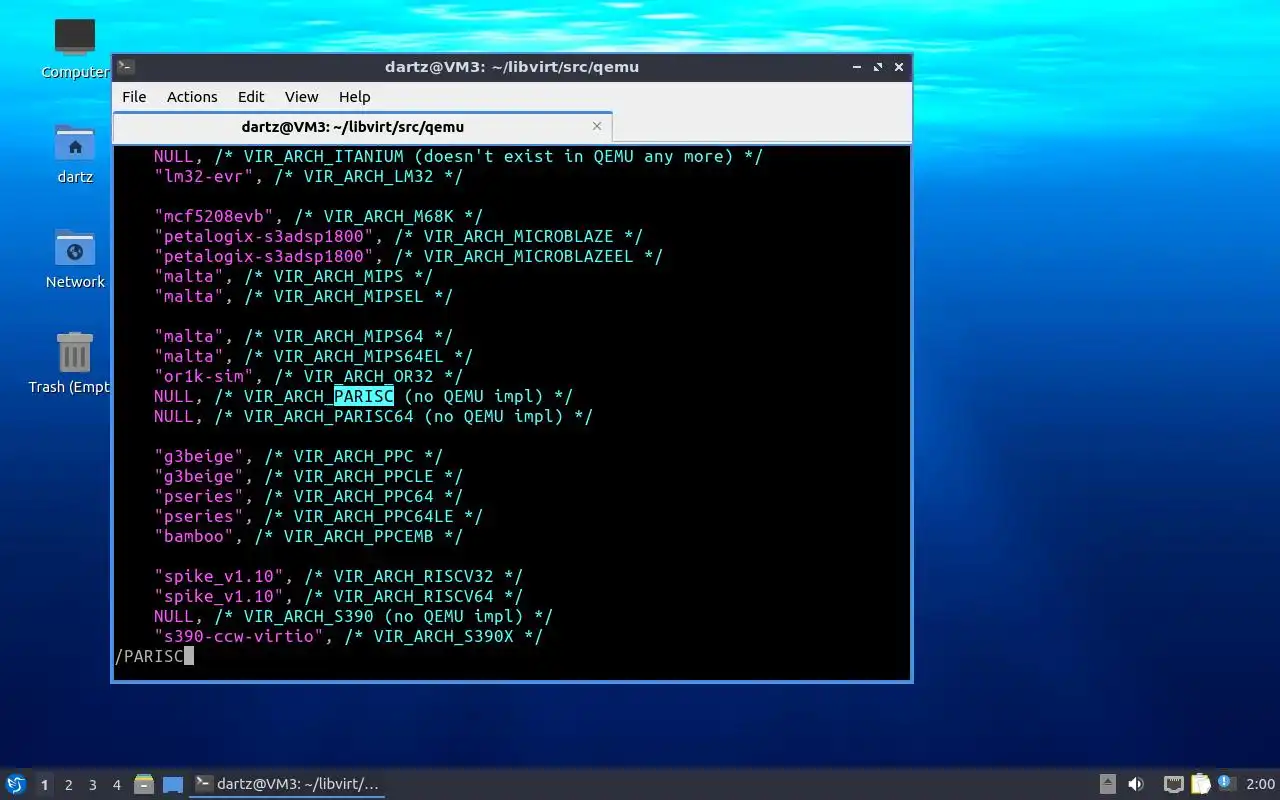
Task: Open the file manager taskbar icon
Action: (x=144, y=784)
